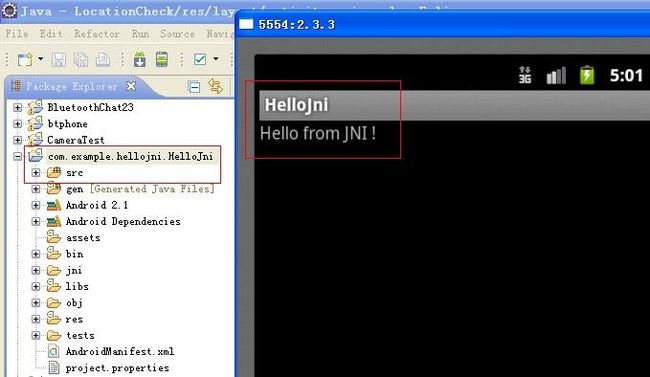This screenshot has width=650, height=377.
Task: Click the Save toolbar icon
Action: 58,60
